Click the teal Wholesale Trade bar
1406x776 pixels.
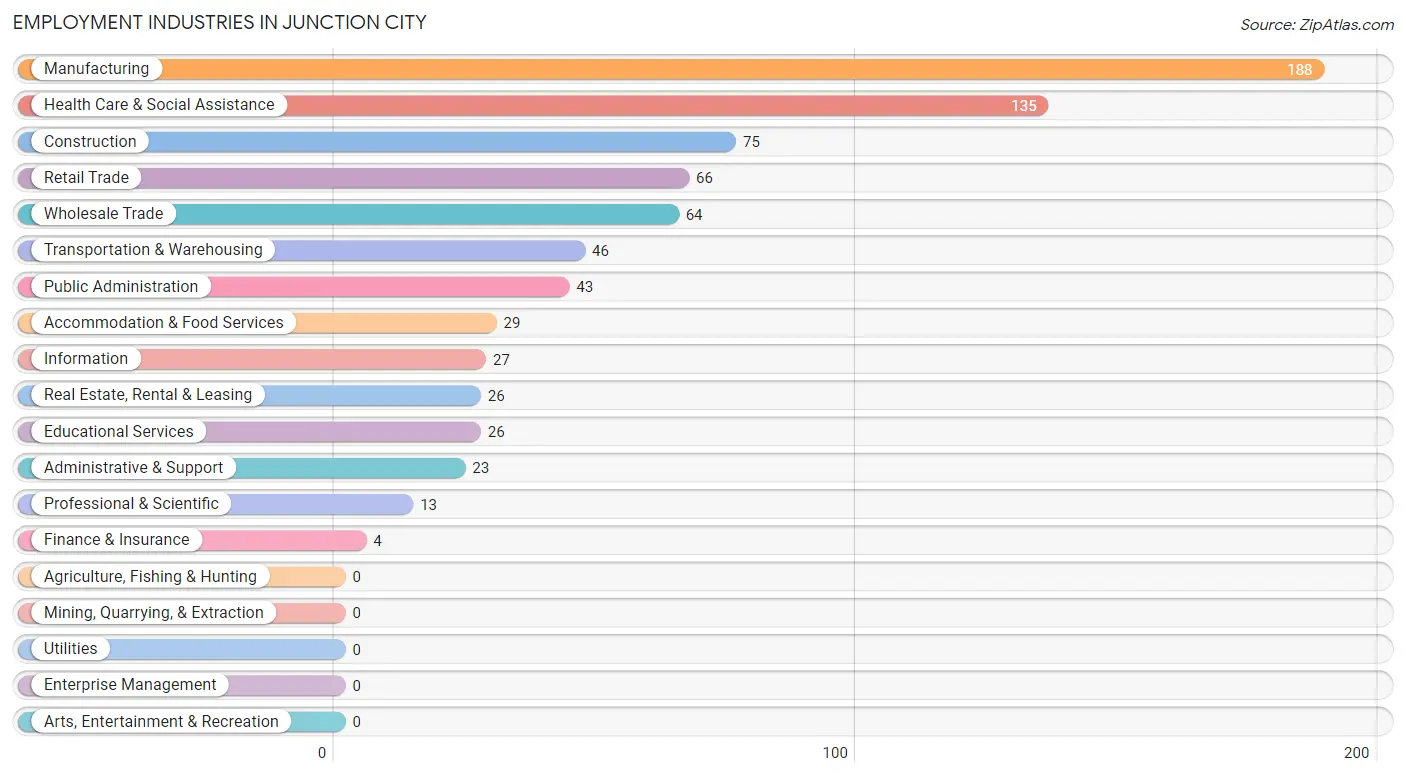[x=348, y=214]
